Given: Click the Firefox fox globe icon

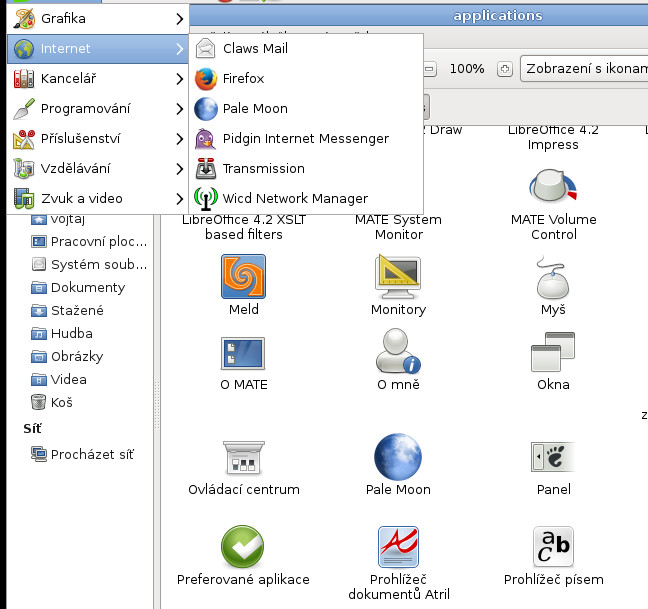Looking at the screenshot, I should click(205, 79).
